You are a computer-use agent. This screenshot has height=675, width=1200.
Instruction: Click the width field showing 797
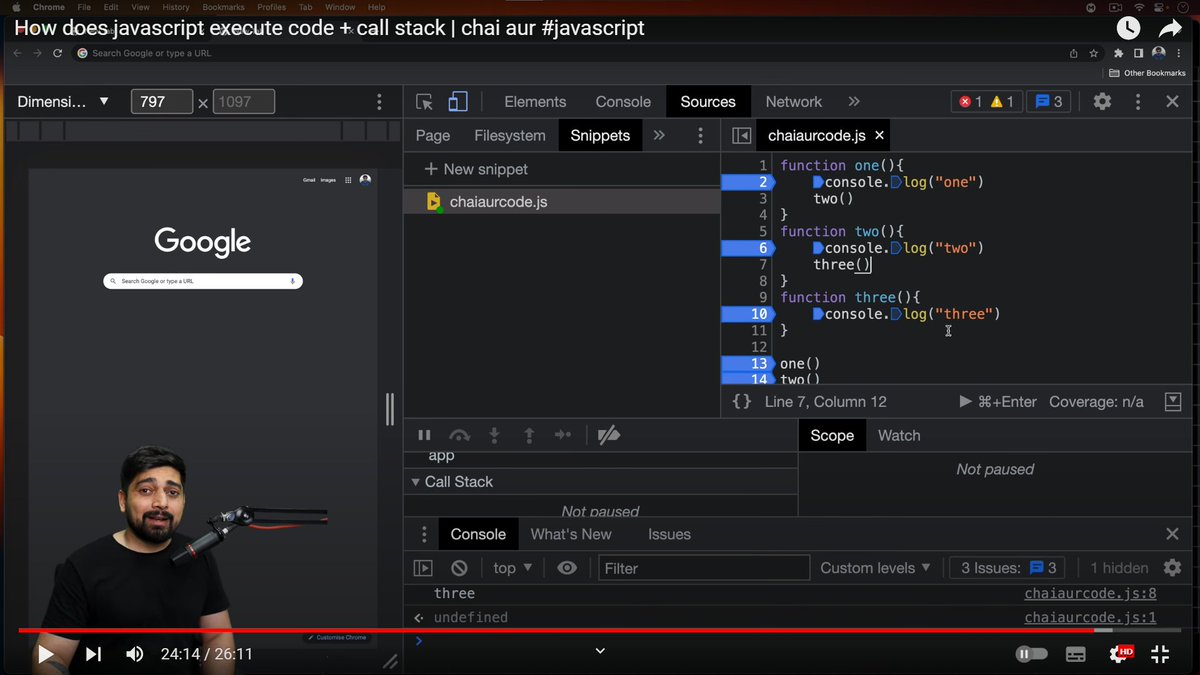click(162, 102)
